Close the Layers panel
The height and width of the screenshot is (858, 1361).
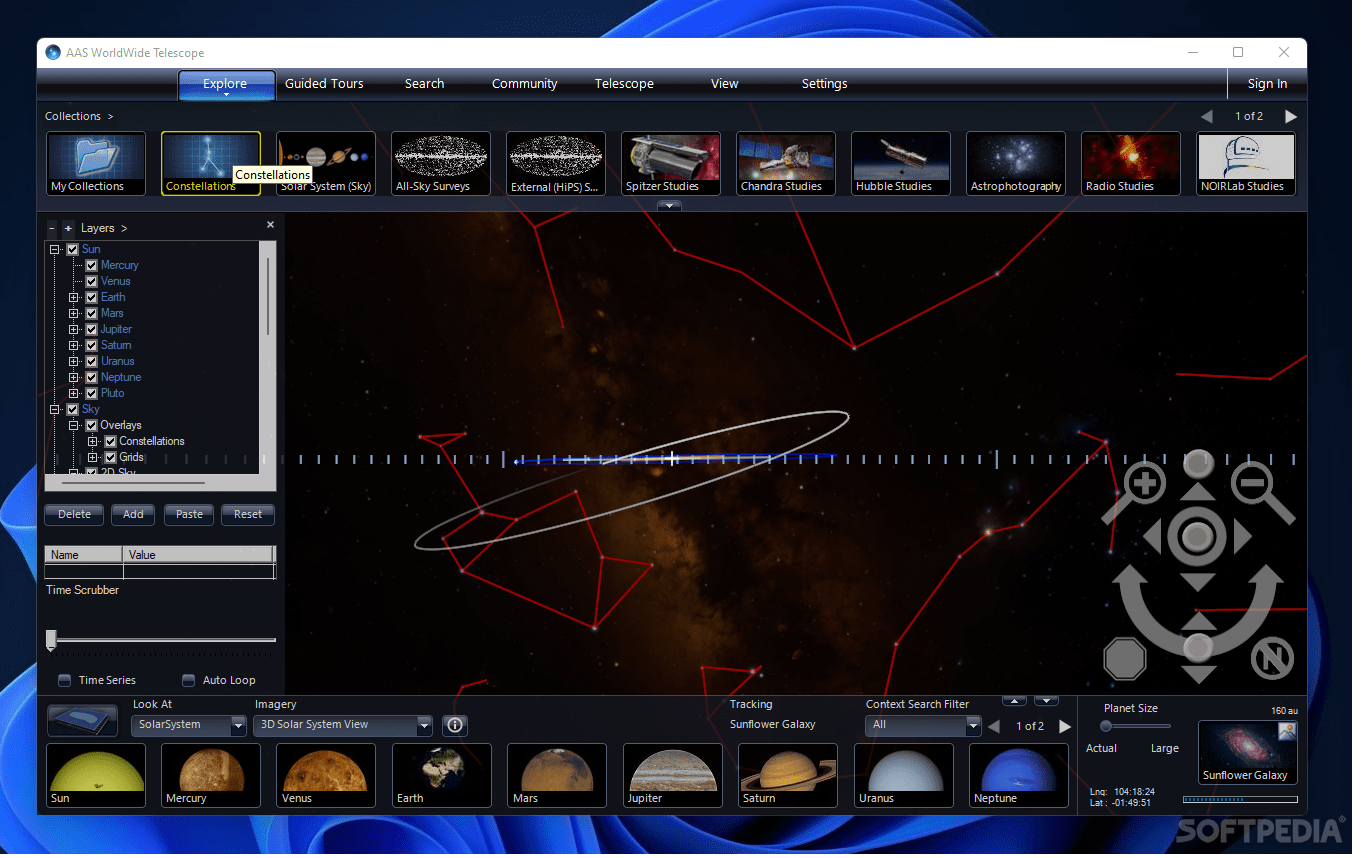270,226
